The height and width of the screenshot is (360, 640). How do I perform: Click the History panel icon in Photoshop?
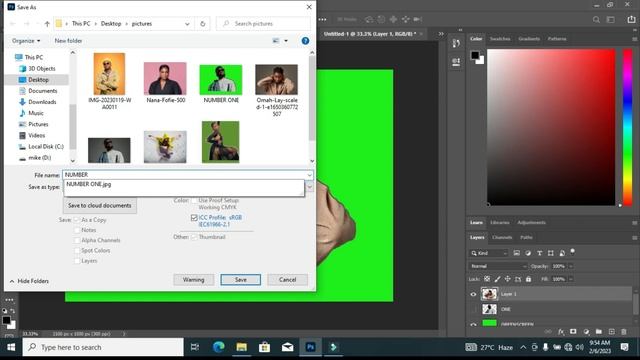click(x=456, y=43)
